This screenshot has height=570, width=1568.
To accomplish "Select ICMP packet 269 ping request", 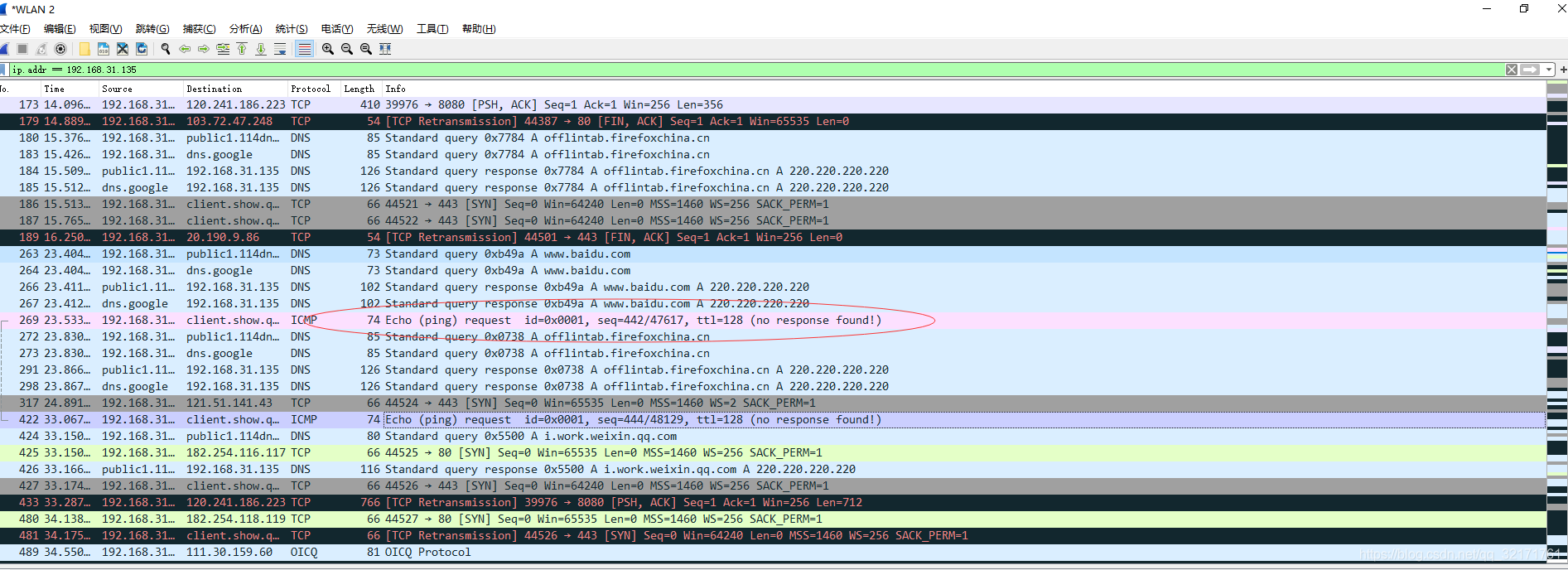I will [773, 321].
